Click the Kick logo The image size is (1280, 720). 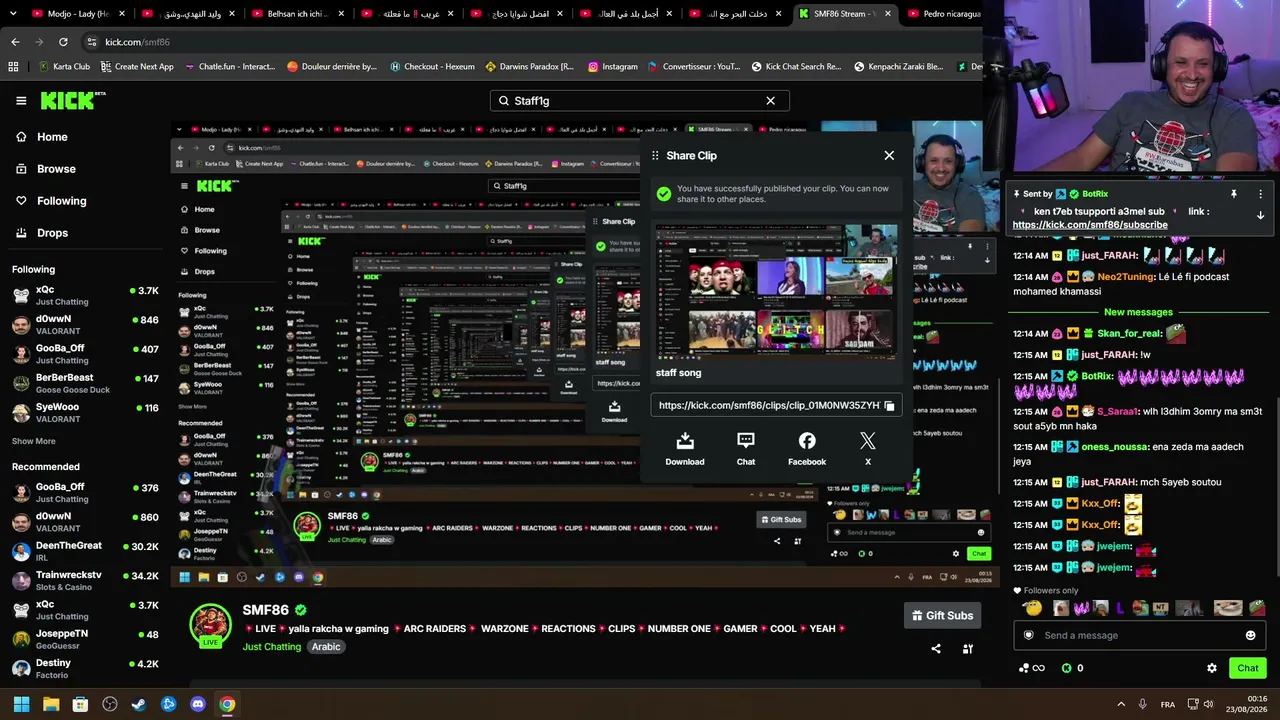coord(72,100)
